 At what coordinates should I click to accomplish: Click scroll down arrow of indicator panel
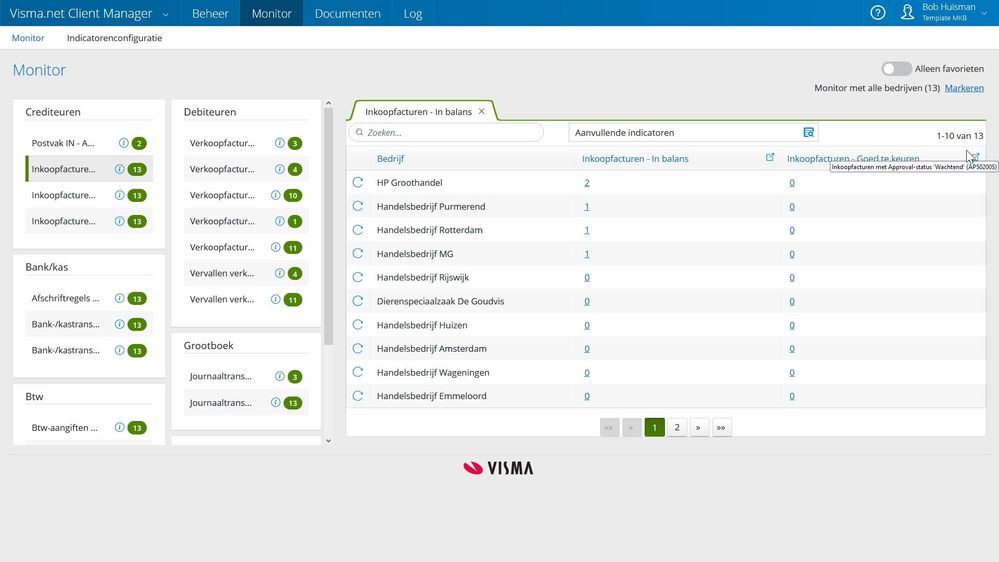[328, 440]
